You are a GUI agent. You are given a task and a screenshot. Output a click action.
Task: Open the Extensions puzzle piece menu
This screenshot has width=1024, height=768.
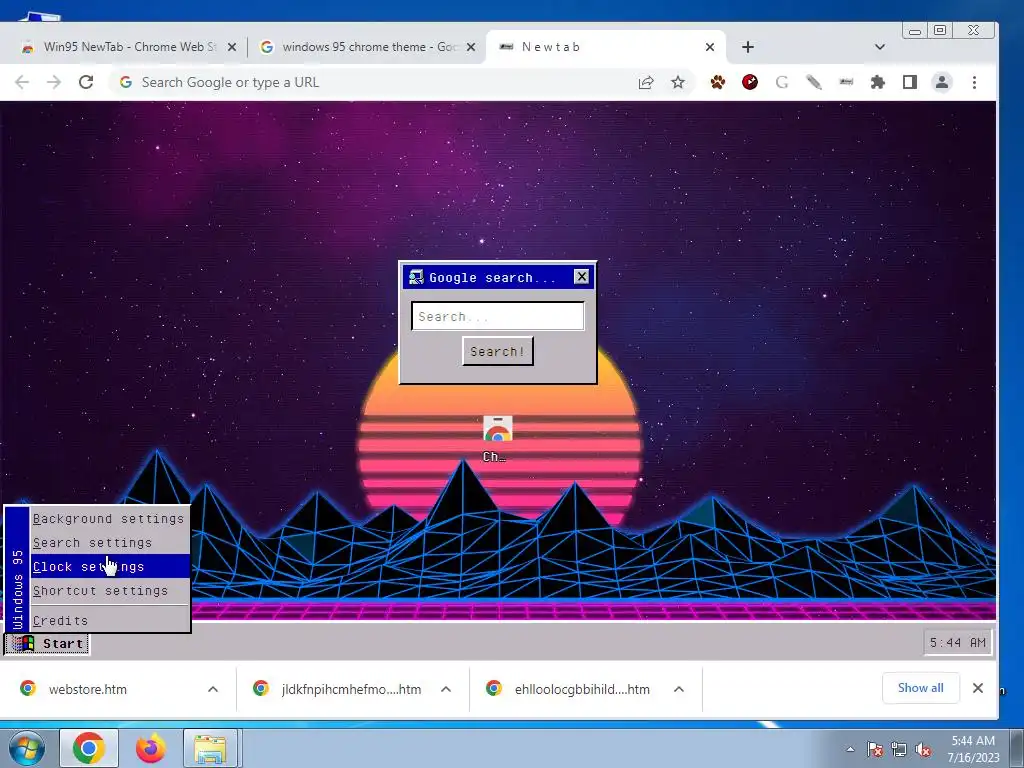click(878, 82)
